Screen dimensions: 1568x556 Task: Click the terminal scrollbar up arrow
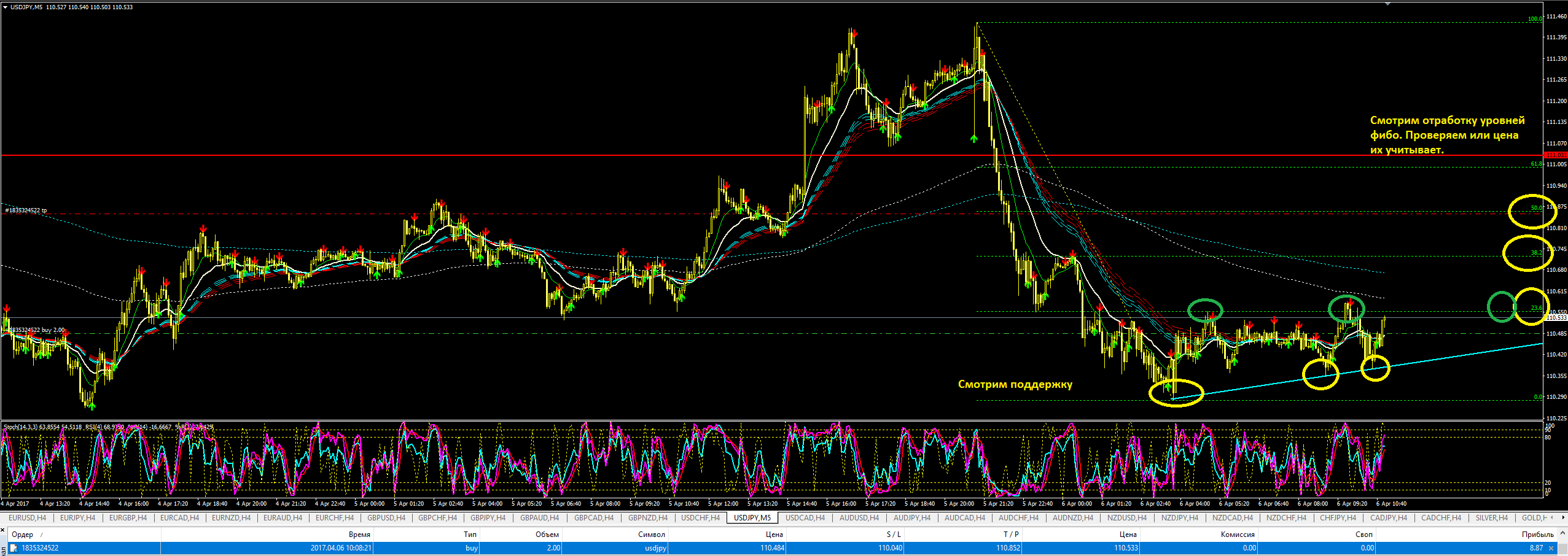coord(1562,535)
